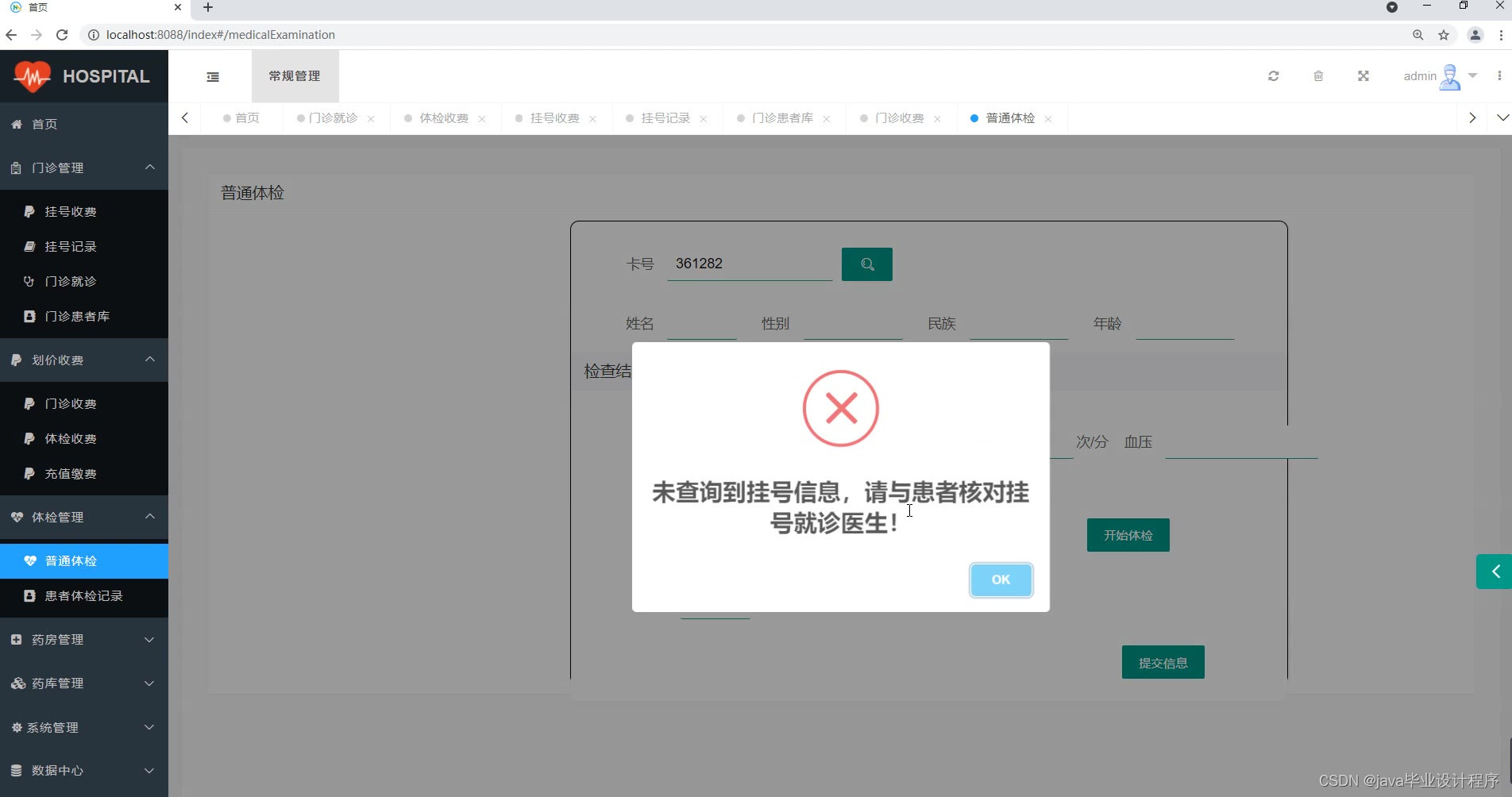Open the 常规管理 top menu
The height and width of the screenshot is (797, 1512).
[295, 76]
